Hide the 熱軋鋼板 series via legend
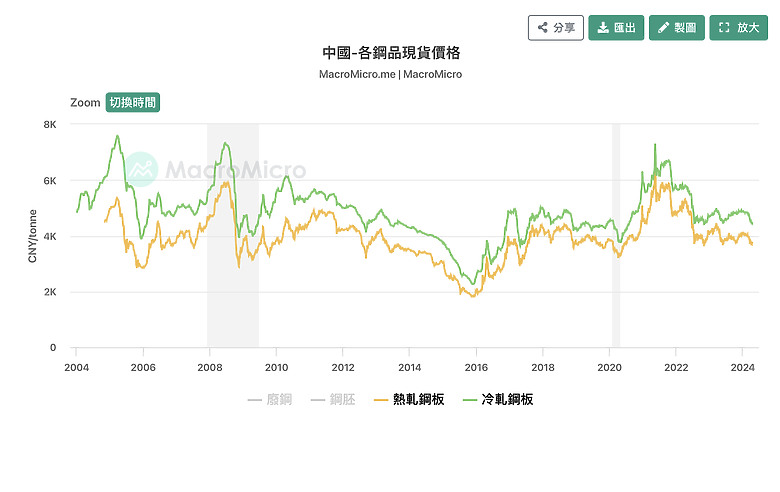Screen dimensions: 780x492 [409, 399]
